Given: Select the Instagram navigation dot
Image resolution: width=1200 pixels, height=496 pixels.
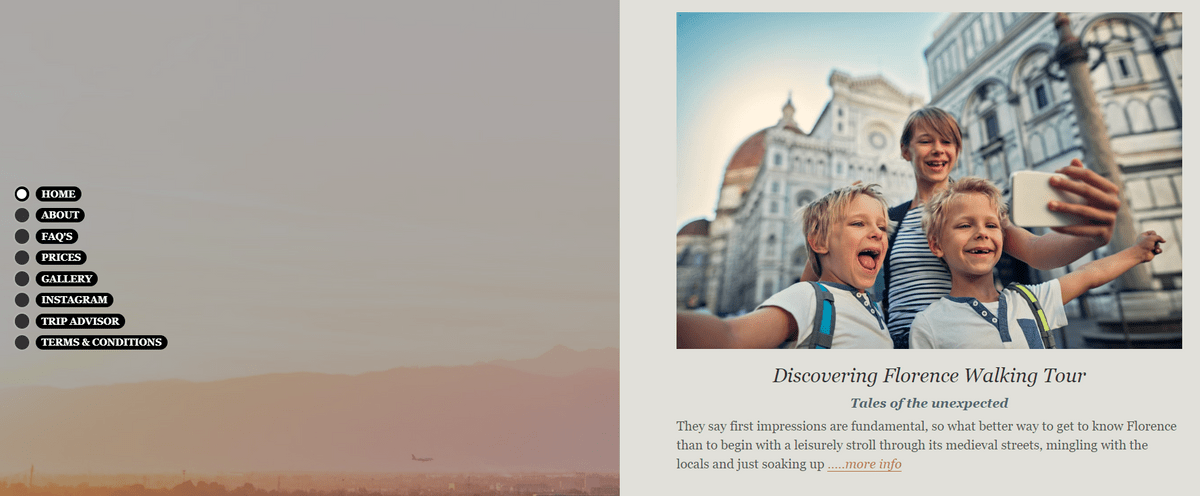Looking at the screenshot, I should click(x=22, y=300).
